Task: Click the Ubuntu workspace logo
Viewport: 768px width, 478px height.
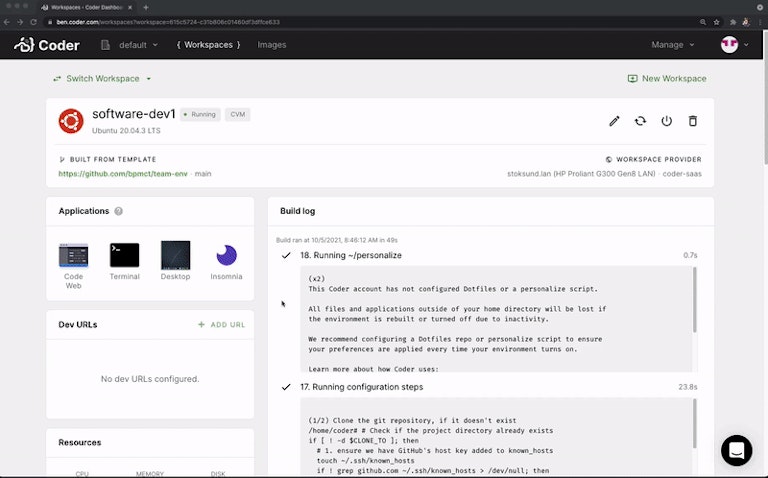Action: (71, 120)
